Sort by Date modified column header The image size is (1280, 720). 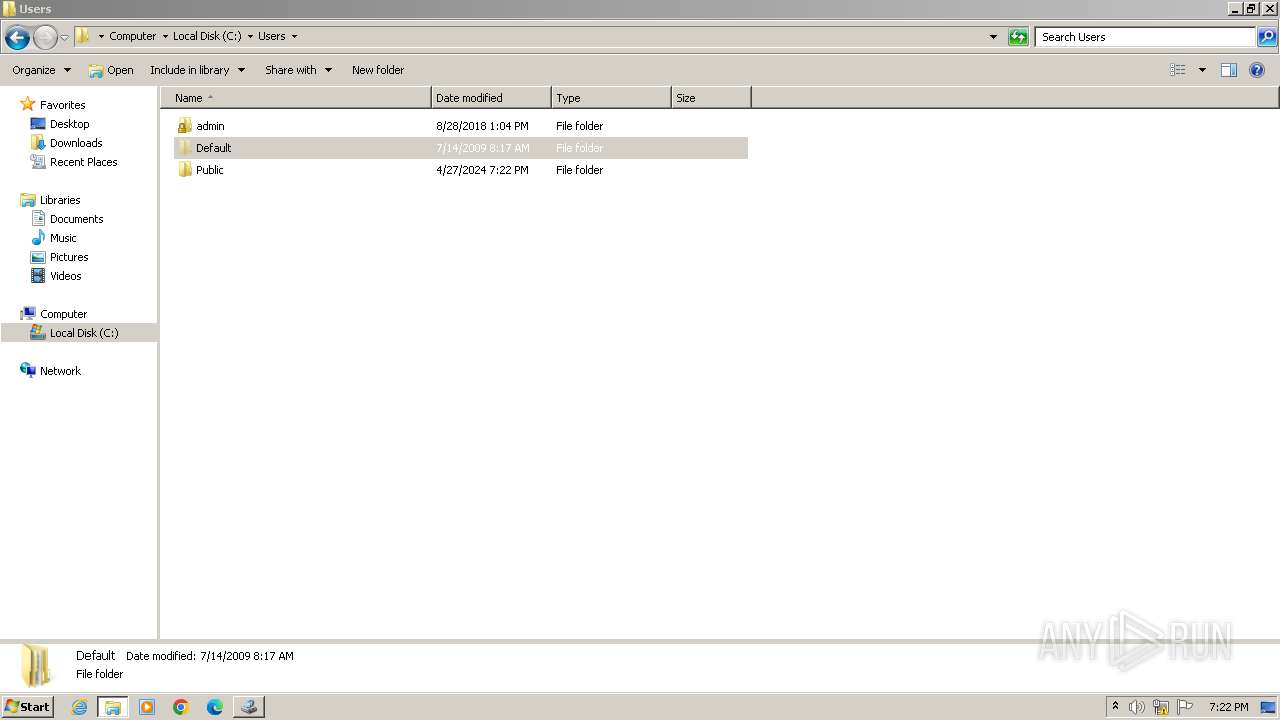491,98
